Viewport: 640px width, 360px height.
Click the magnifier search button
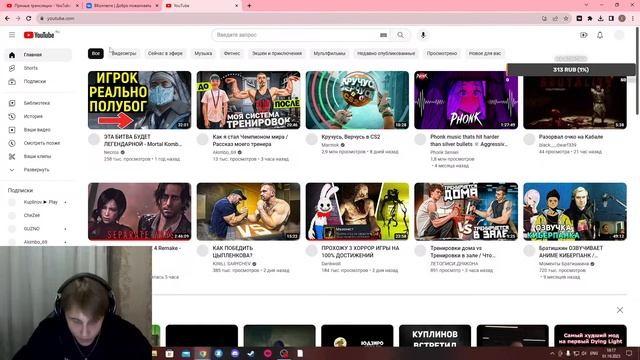pyautogui.click(x=400, y=35)
